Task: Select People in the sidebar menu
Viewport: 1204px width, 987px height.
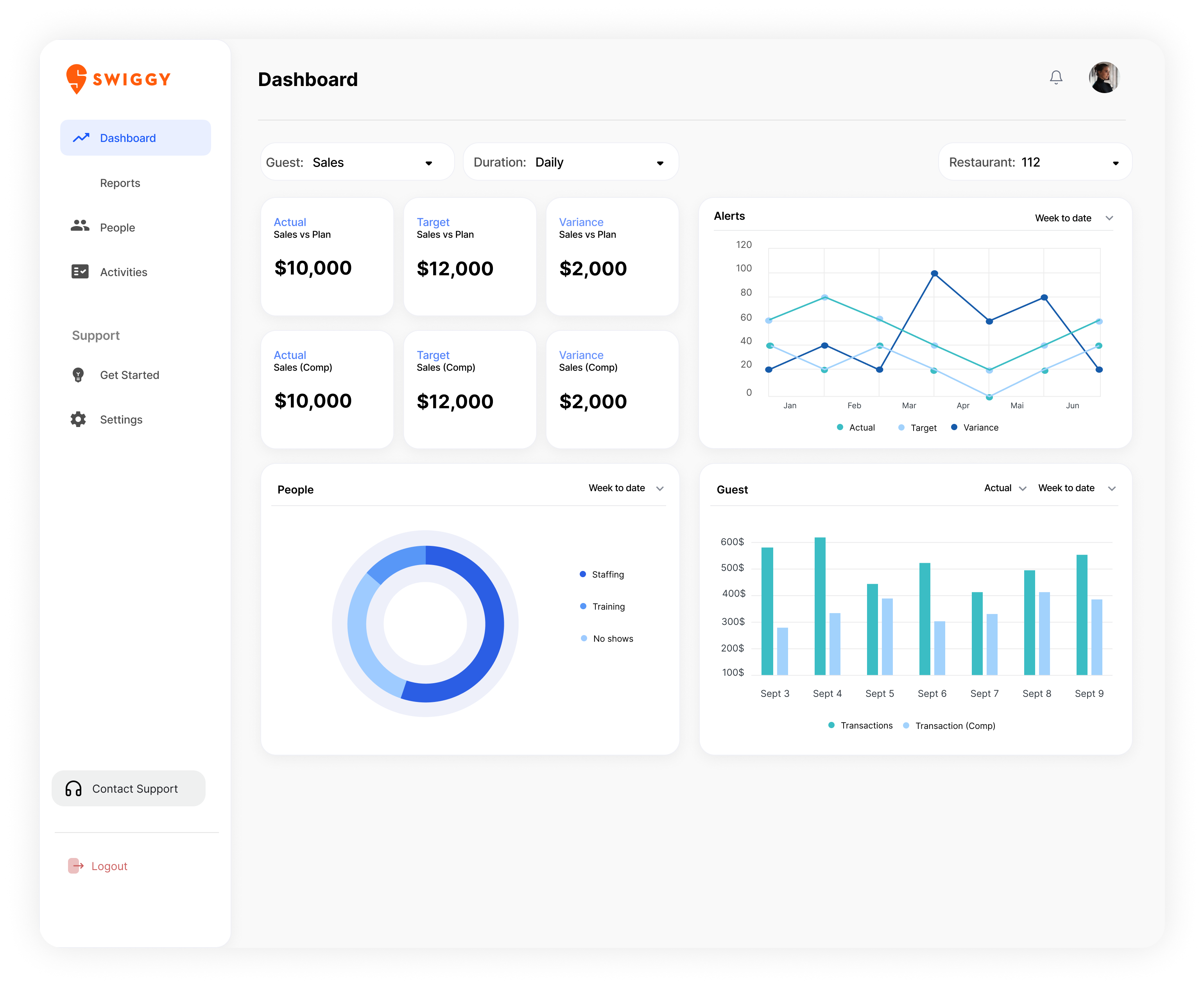Action: [117, 227]
